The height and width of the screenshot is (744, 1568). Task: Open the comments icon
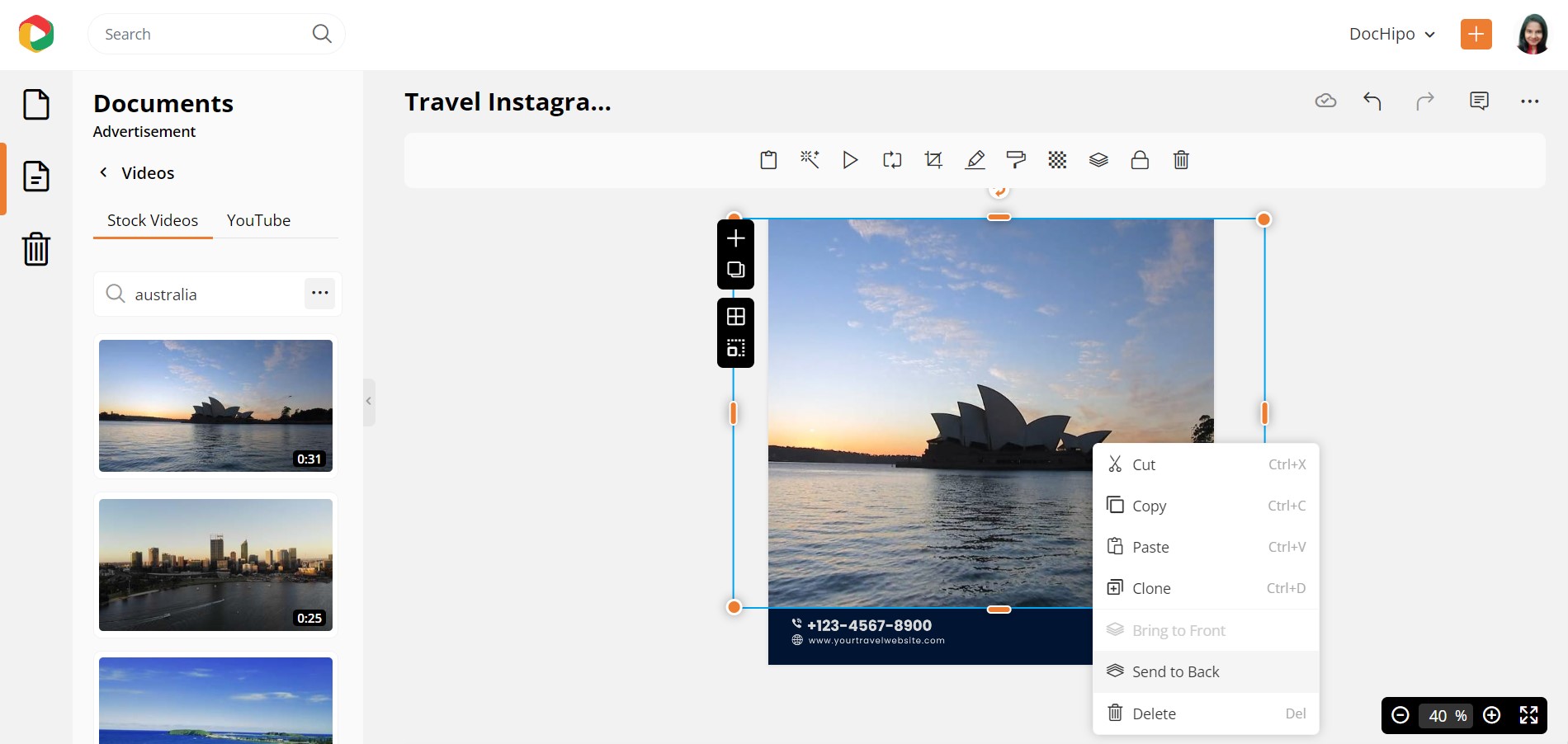pyautogui.click(x=1480, y=101)
